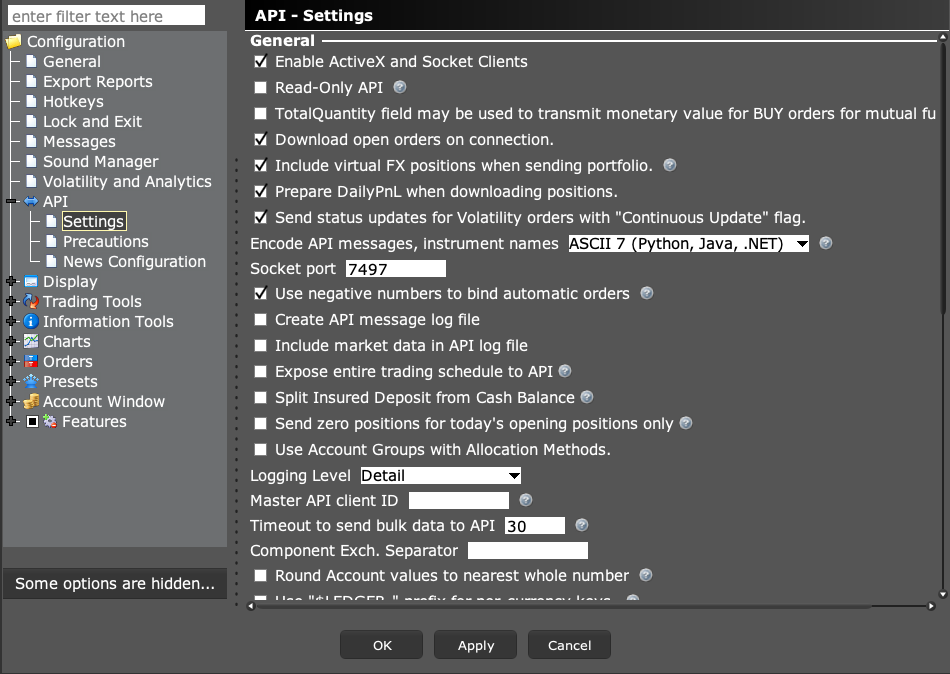The image size is (950, 674).
Task: Click Some options are hidden button
Action: [115, 583]
